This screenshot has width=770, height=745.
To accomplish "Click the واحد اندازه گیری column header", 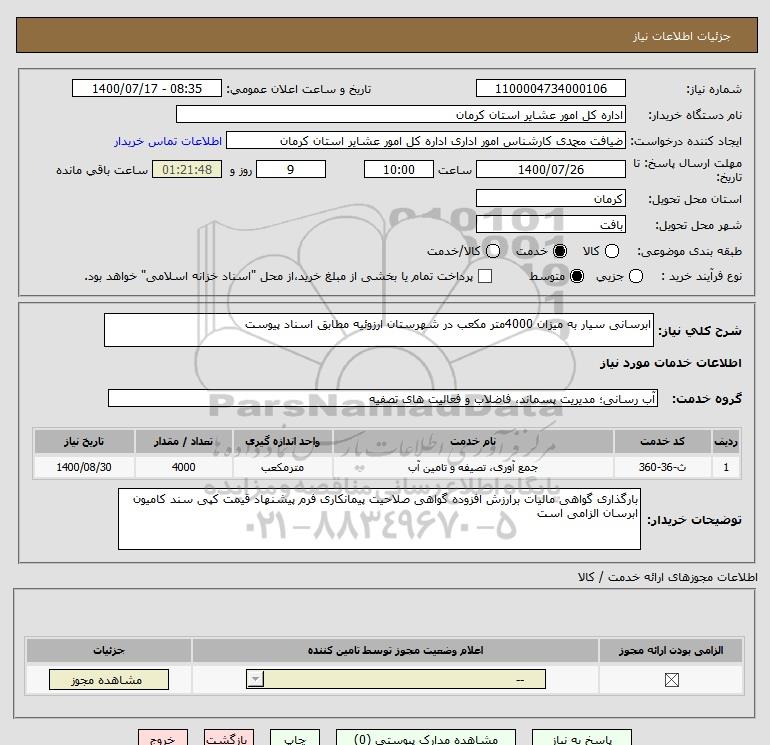I will point(282,441).
